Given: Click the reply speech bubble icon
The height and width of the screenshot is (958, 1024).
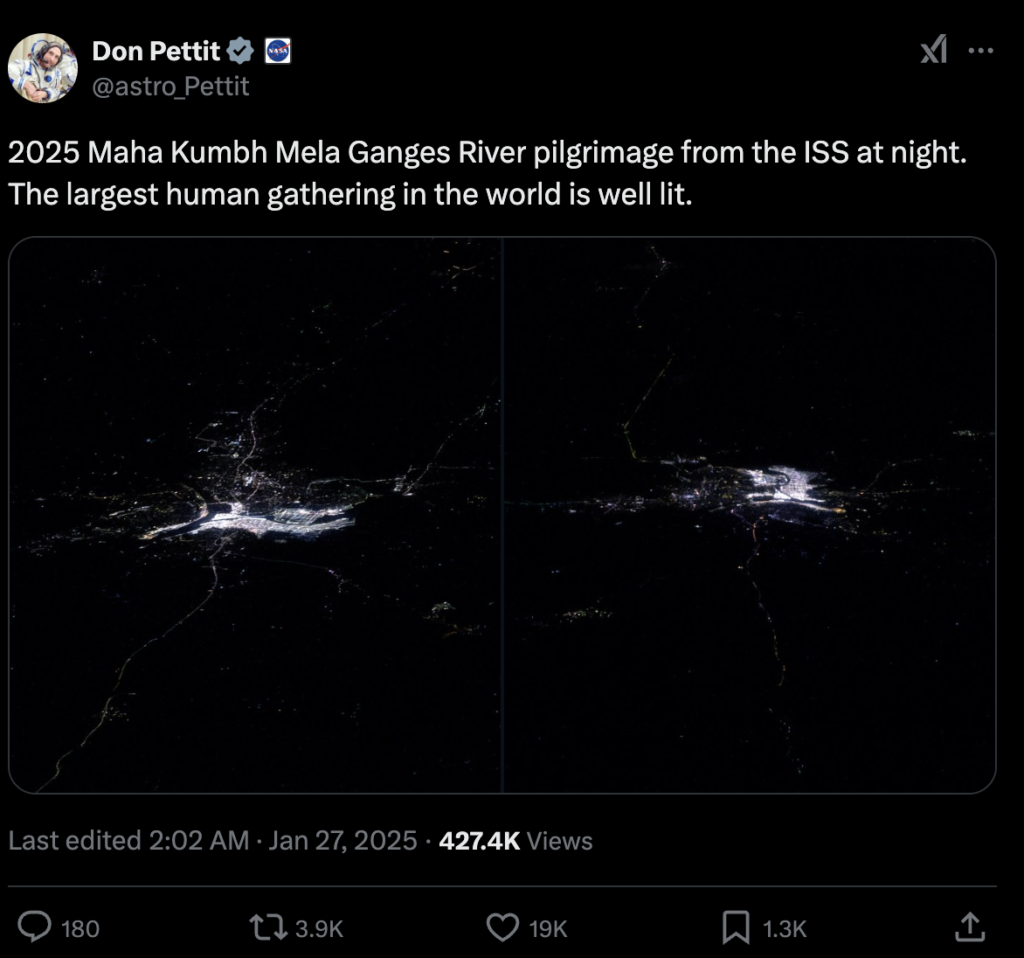Looking at the screenshot, I should [x=35, y=928].
